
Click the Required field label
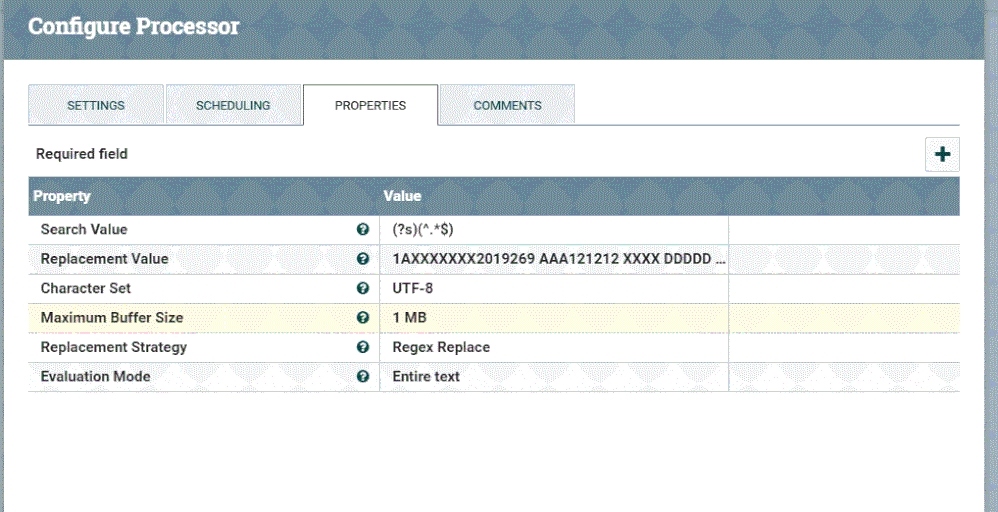(x=81, y=154)
